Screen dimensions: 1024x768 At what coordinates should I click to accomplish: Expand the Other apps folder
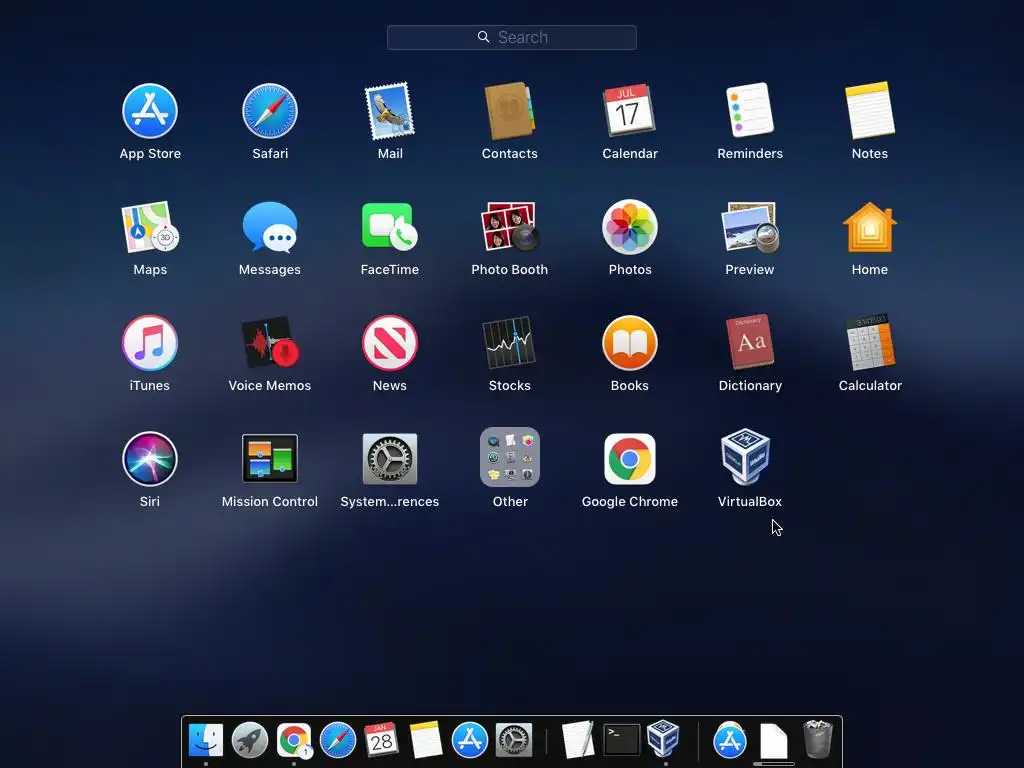click(x=509, y=457)
